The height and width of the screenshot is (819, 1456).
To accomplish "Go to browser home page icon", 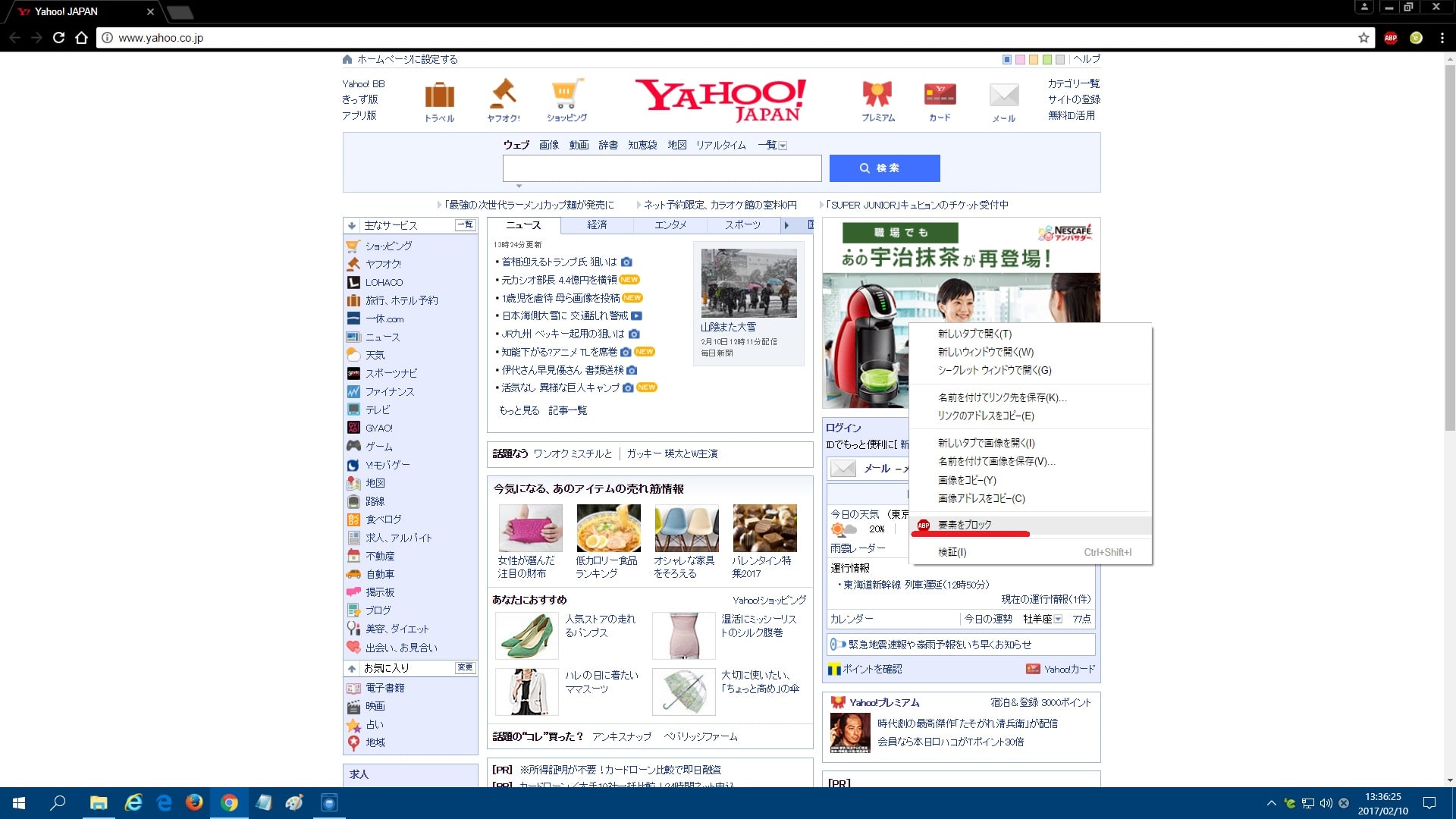I will pyautogui.click(x=81, y=37).
